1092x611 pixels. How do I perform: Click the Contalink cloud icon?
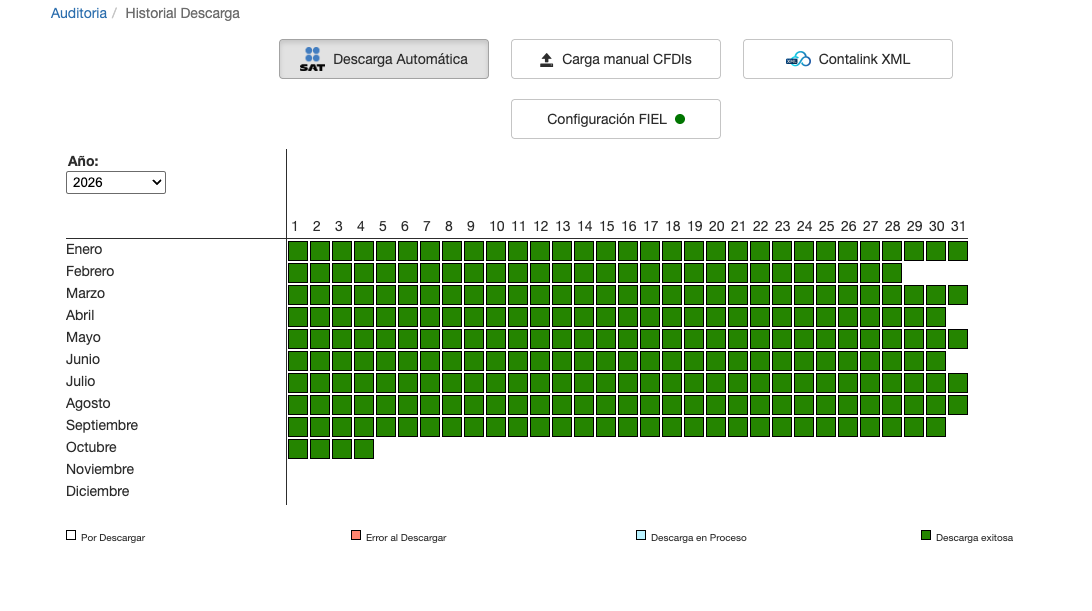[x=798, y=59]
